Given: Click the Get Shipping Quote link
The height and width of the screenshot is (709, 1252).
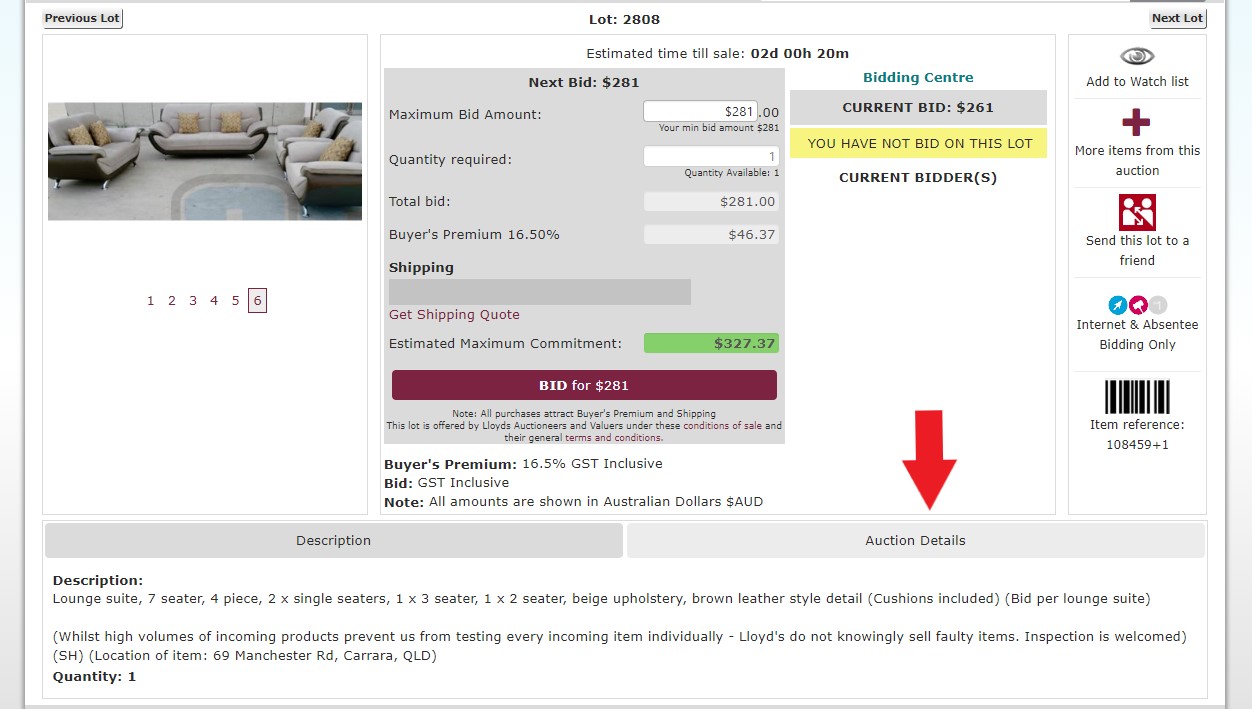Looking at the screenshot, I should [454, 314].
